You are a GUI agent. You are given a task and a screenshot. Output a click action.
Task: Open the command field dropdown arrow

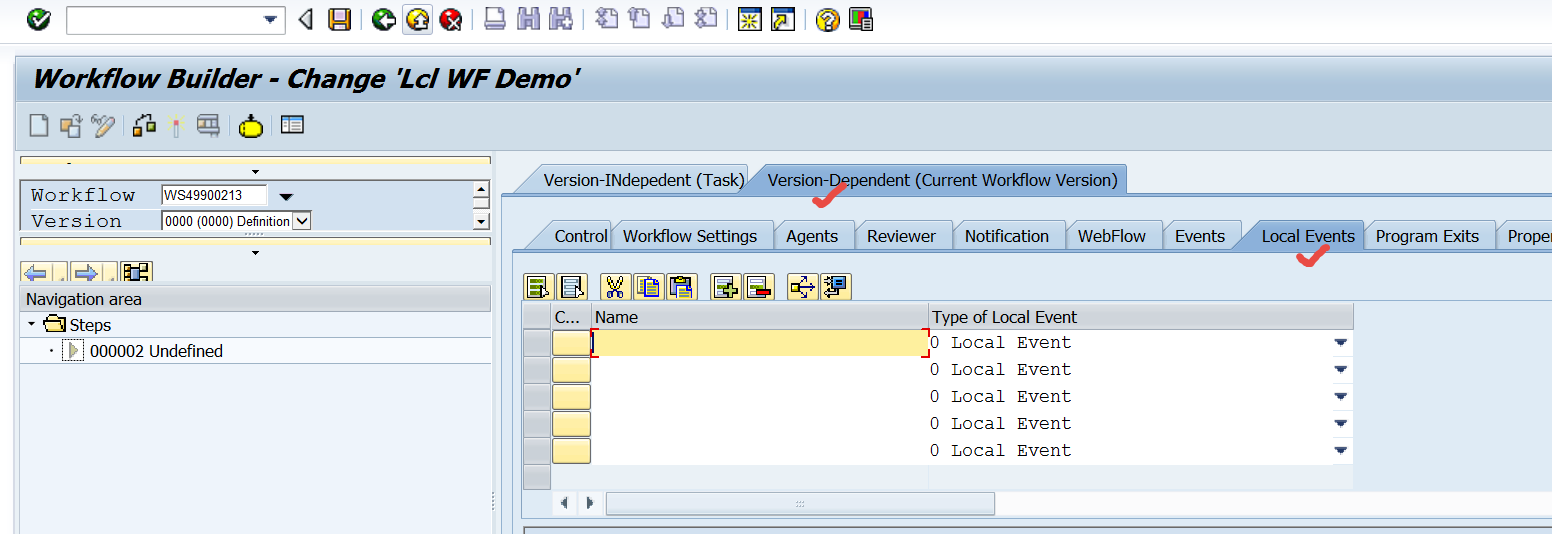pos(269,20)
